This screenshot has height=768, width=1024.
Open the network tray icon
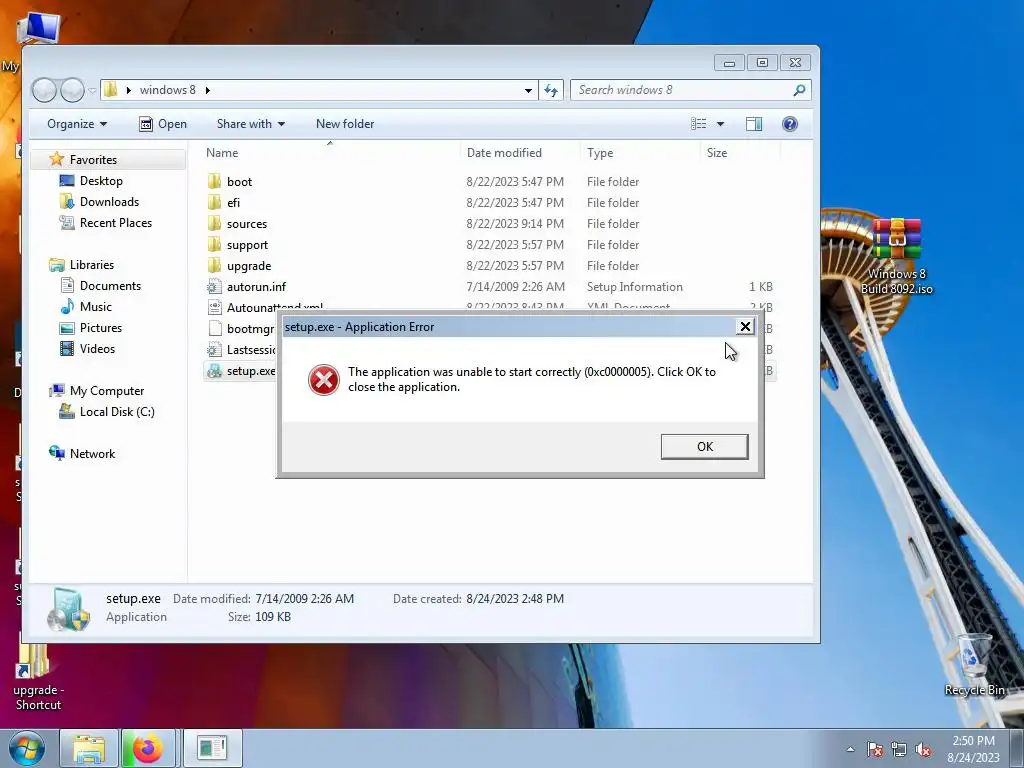[x=899, y=749]
